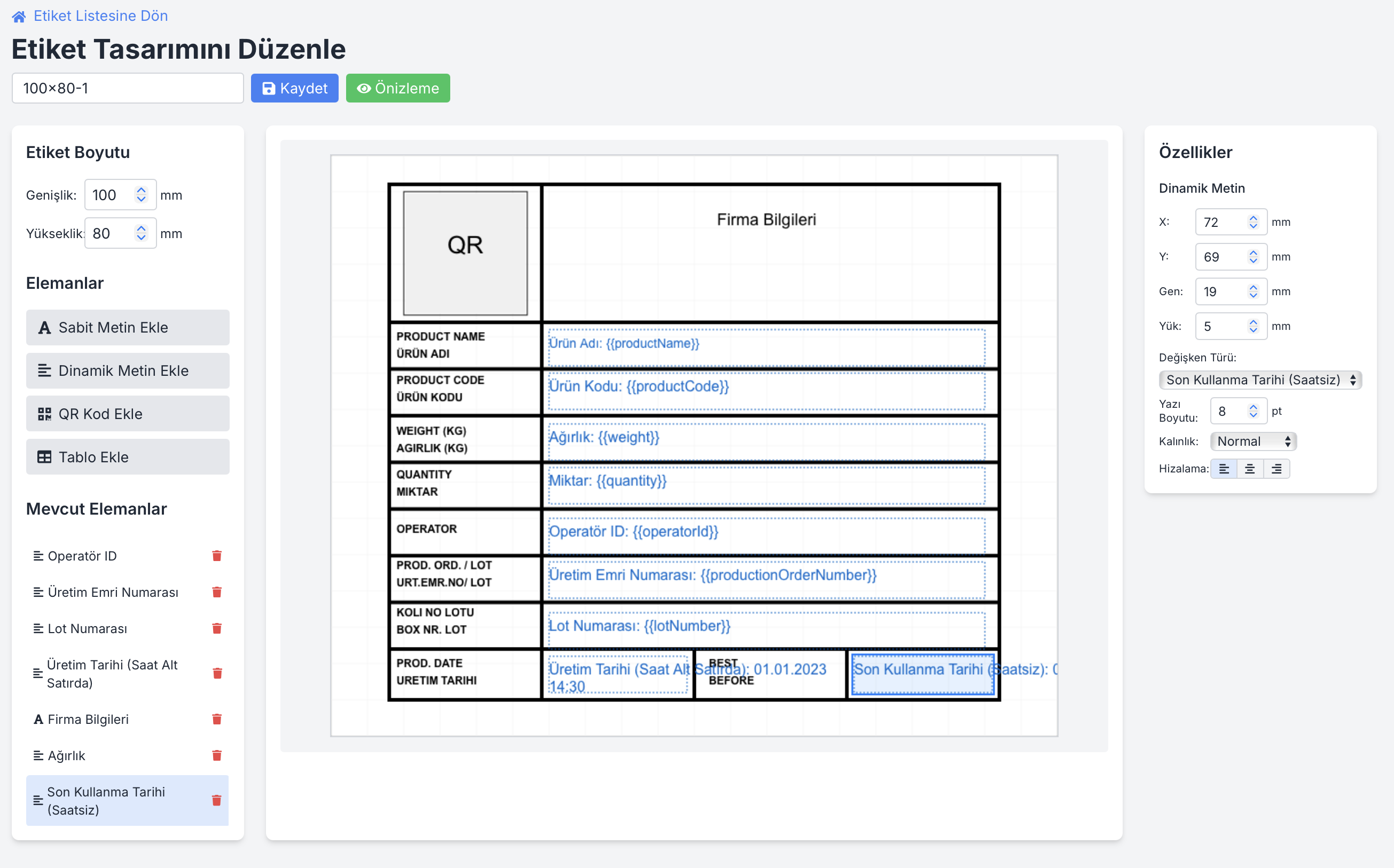
Task: Delete the Operatör ID element
Action: (x=216, y=556)
